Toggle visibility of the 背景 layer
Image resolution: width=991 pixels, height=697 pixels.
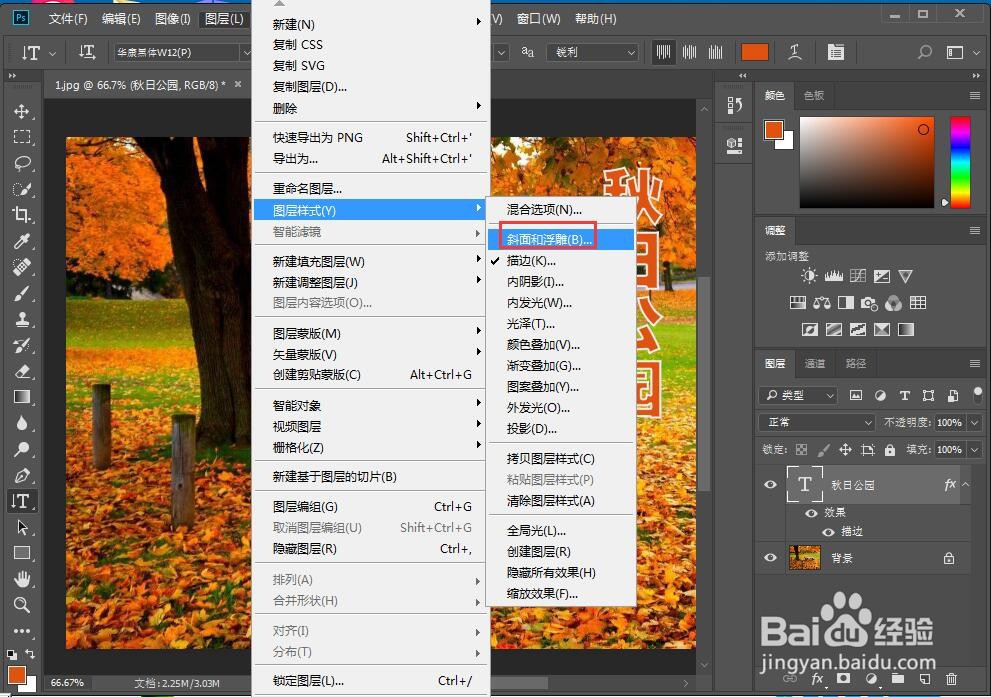(770, 558)
